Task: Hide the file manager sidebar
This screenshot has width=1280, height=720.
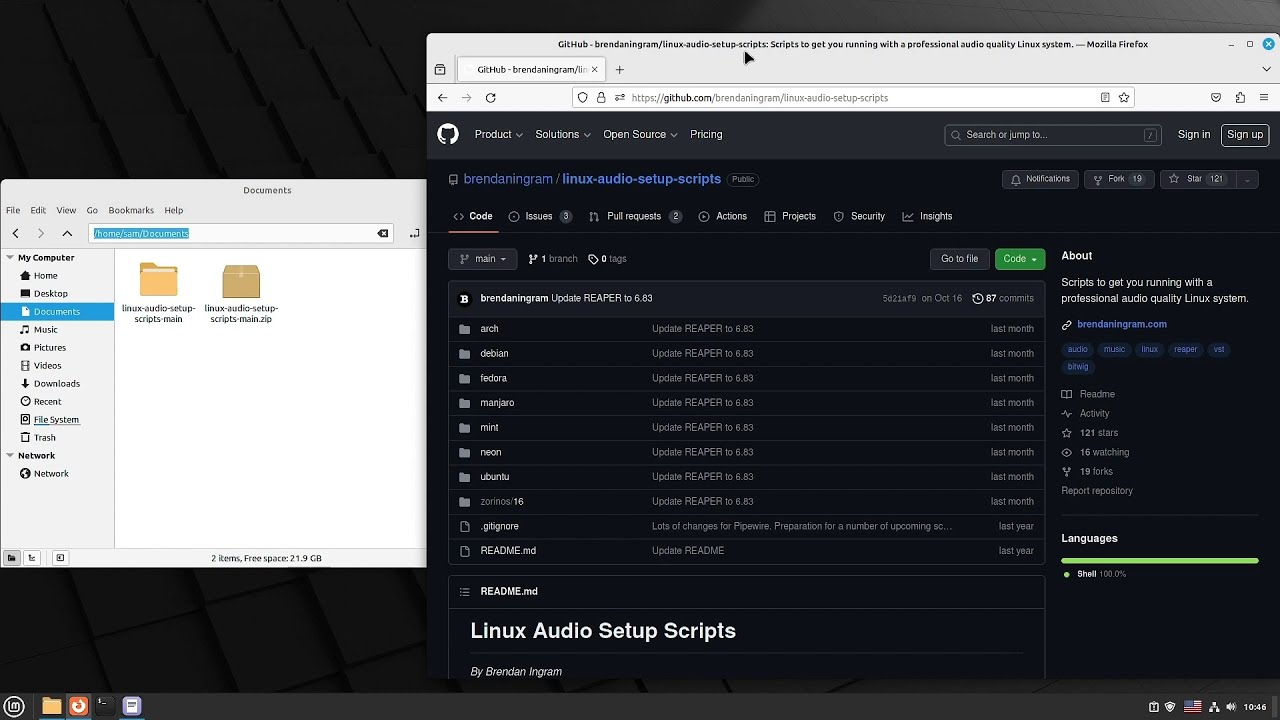Action: pos(60,558)
